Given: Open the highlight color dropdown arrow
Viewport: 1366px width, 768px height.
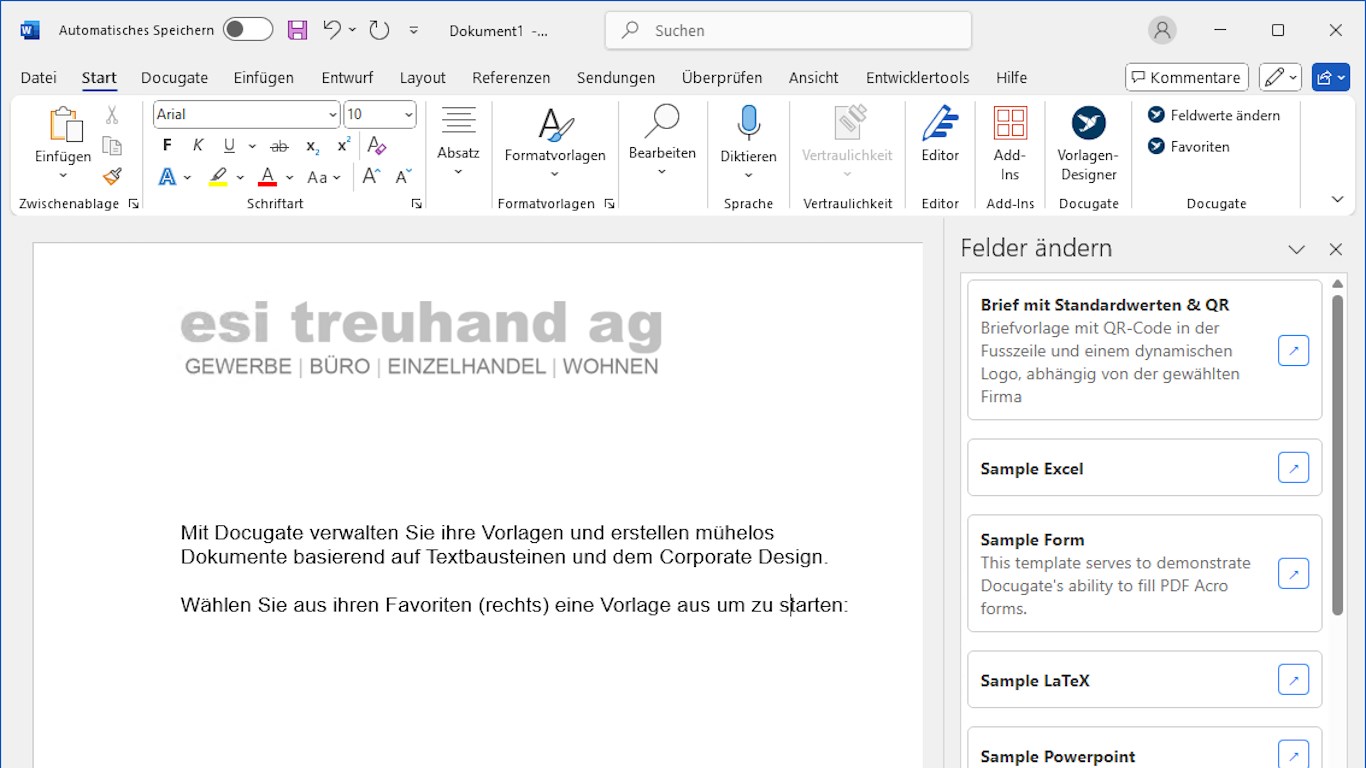Looking at the screenshot, I should coord(240,178).
